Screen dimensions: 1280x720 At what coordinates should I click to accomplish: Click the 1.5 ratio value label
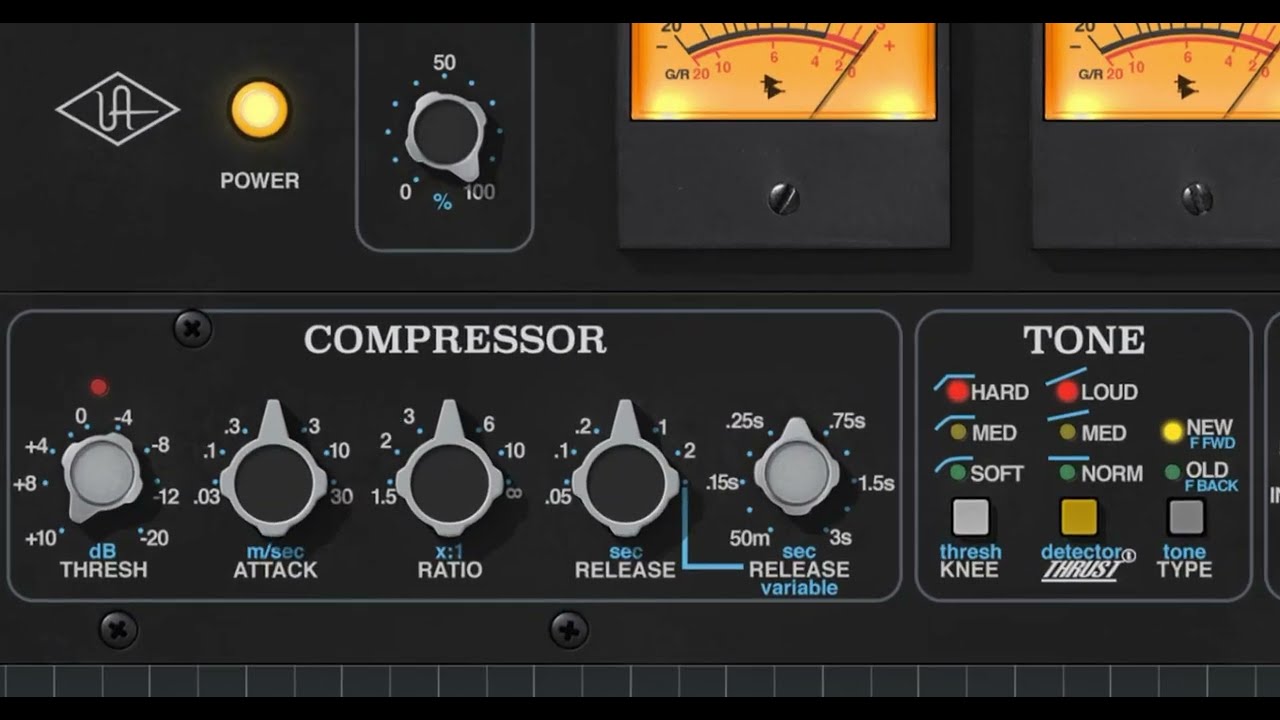383,497
